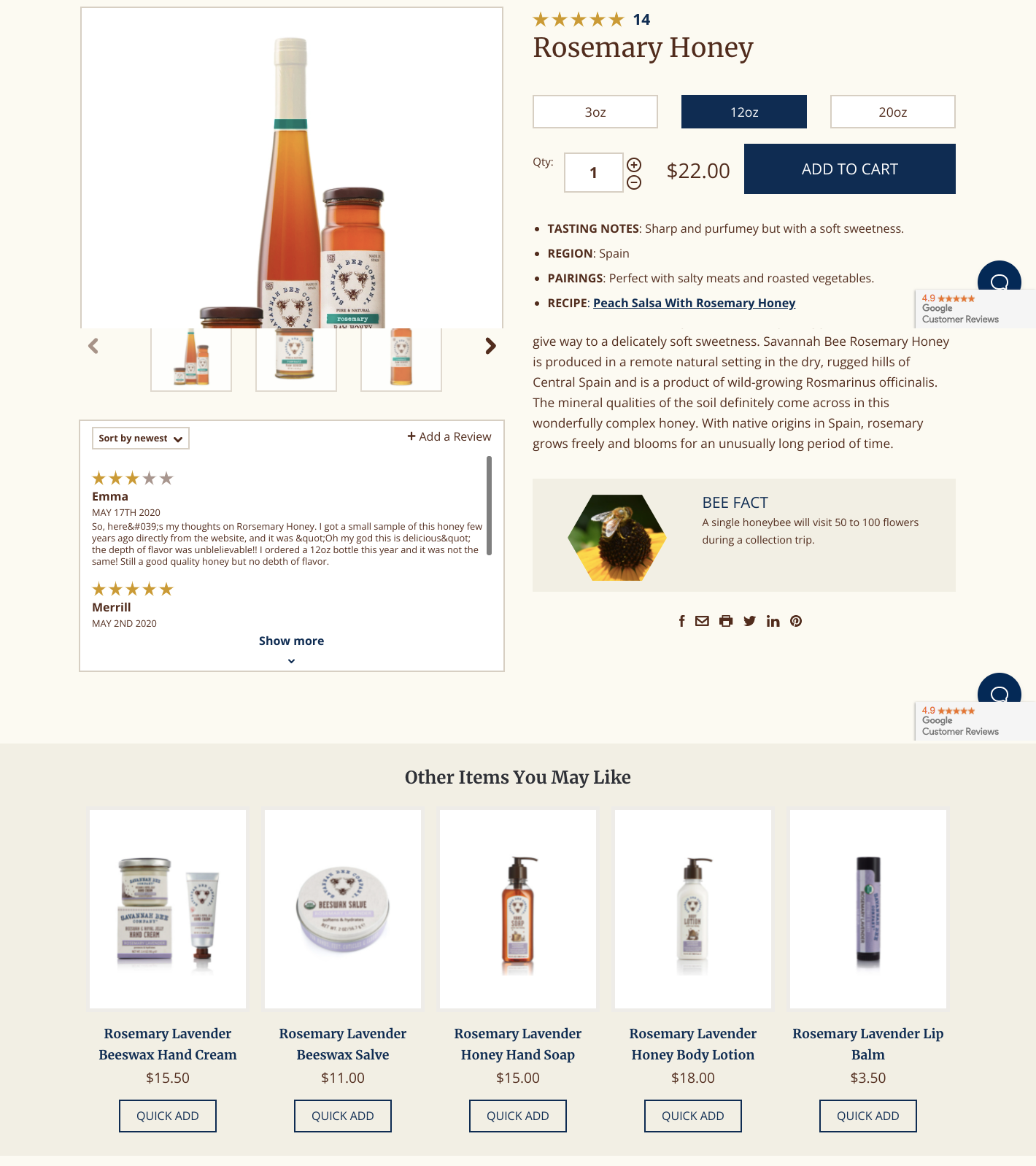Open Sort by newest dropdown

coord(141,438)
